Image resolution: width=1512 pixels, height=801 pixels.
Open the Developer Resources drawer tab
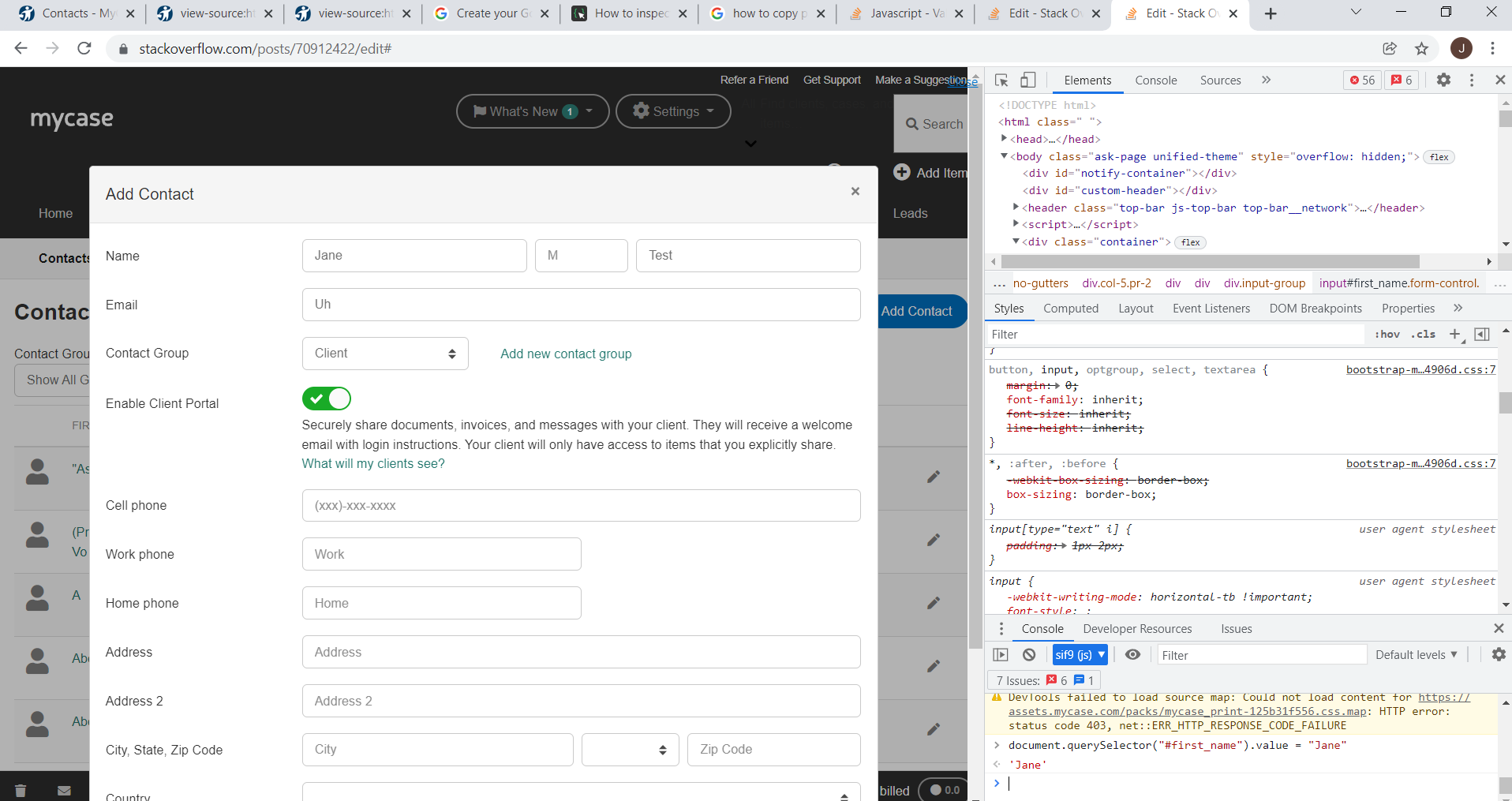1137,628
